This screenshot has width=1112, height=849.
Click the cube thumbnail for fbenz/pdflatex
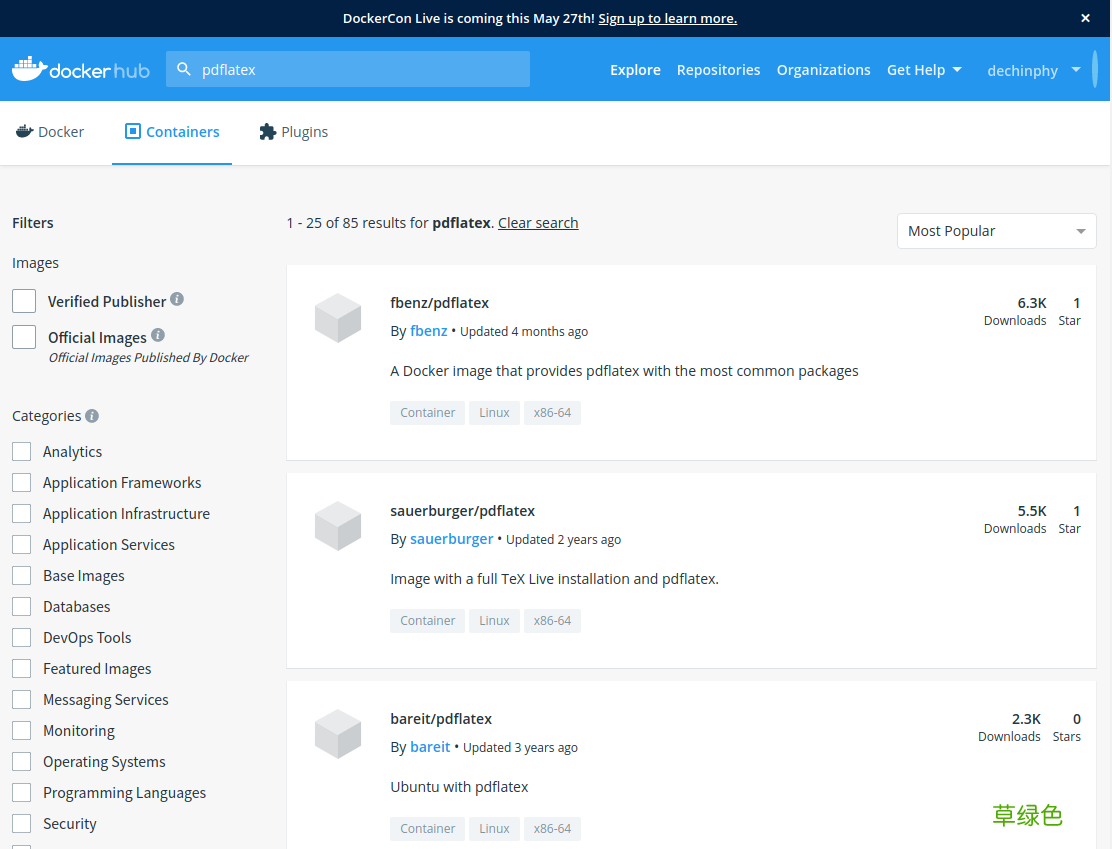coord(337,318)
